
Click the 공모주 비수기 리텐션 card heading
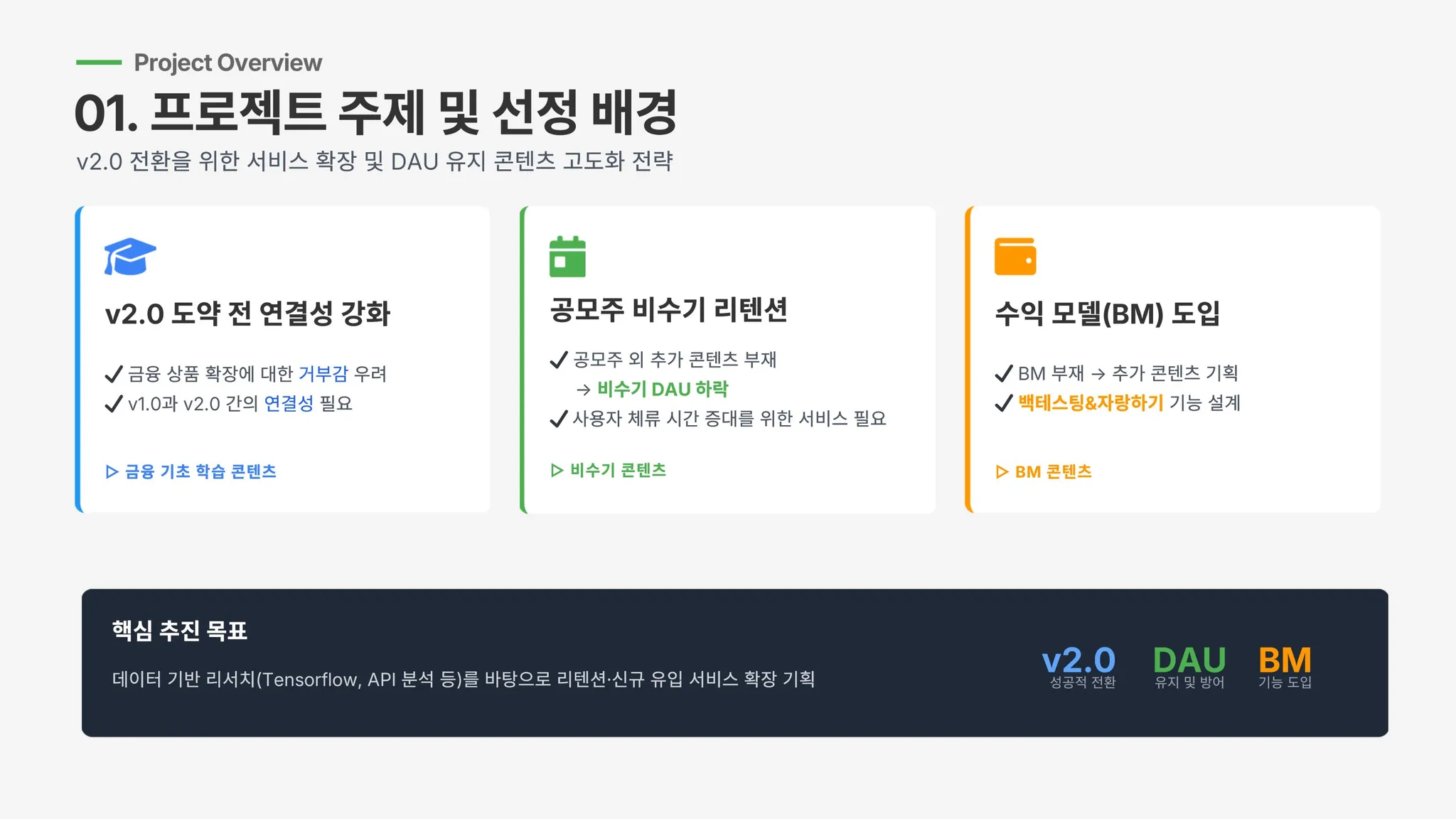point(668,310)
